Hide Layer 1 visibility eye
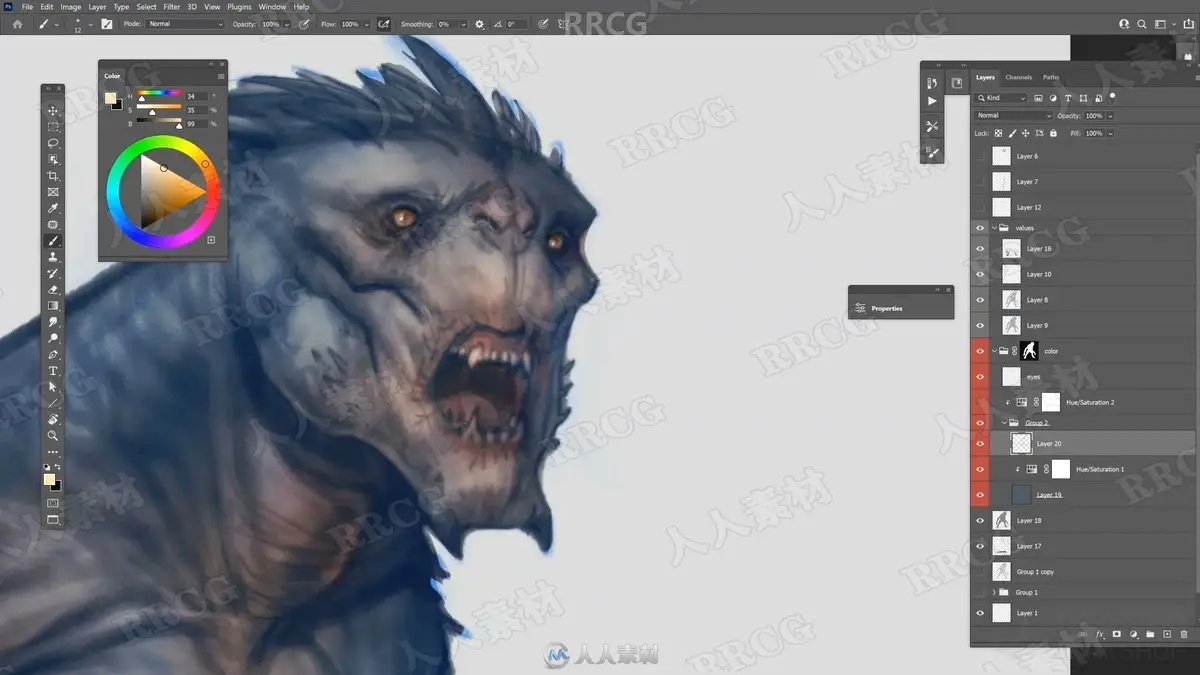Screen dimensions: 1200x675 [980, 613]
